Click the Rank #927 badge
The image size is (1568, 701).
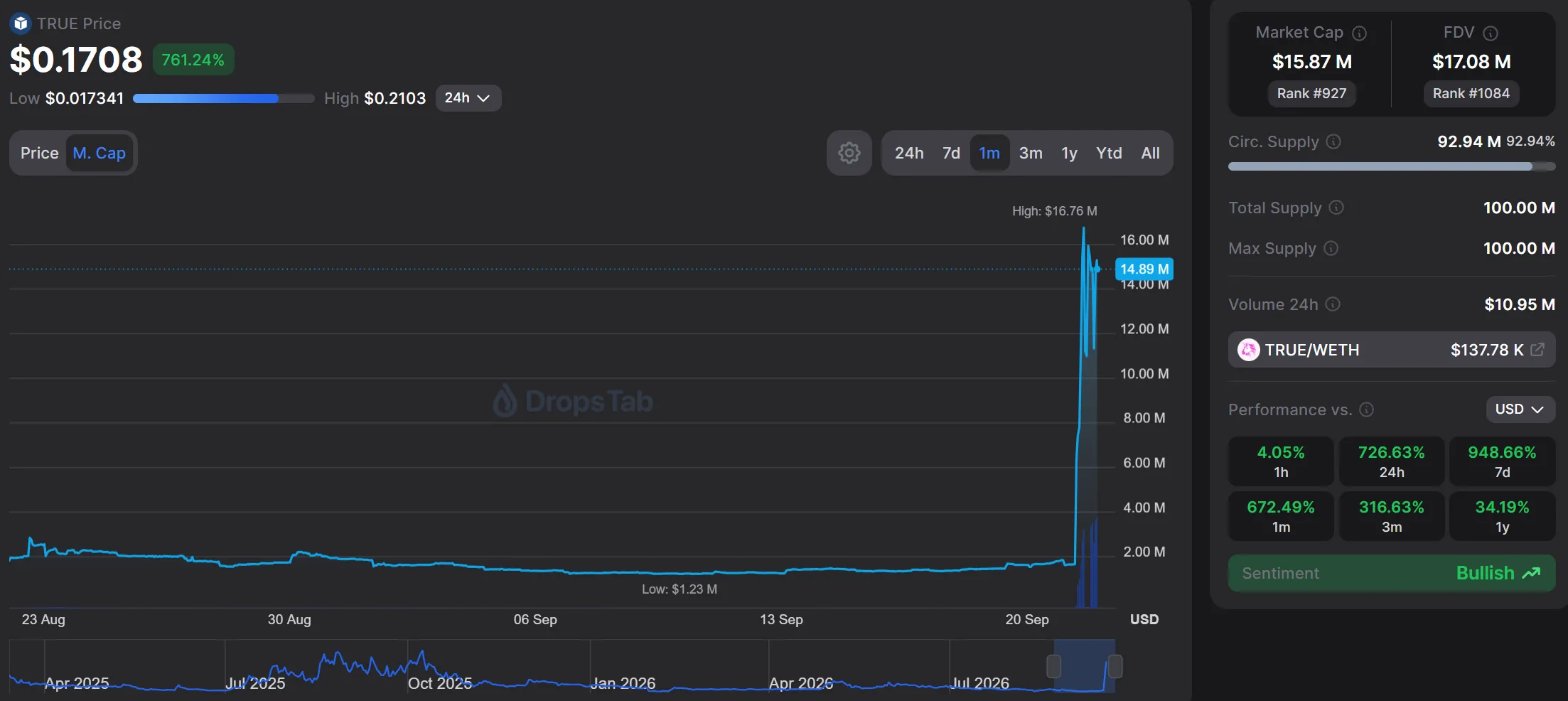click(x=1311, y=94)
